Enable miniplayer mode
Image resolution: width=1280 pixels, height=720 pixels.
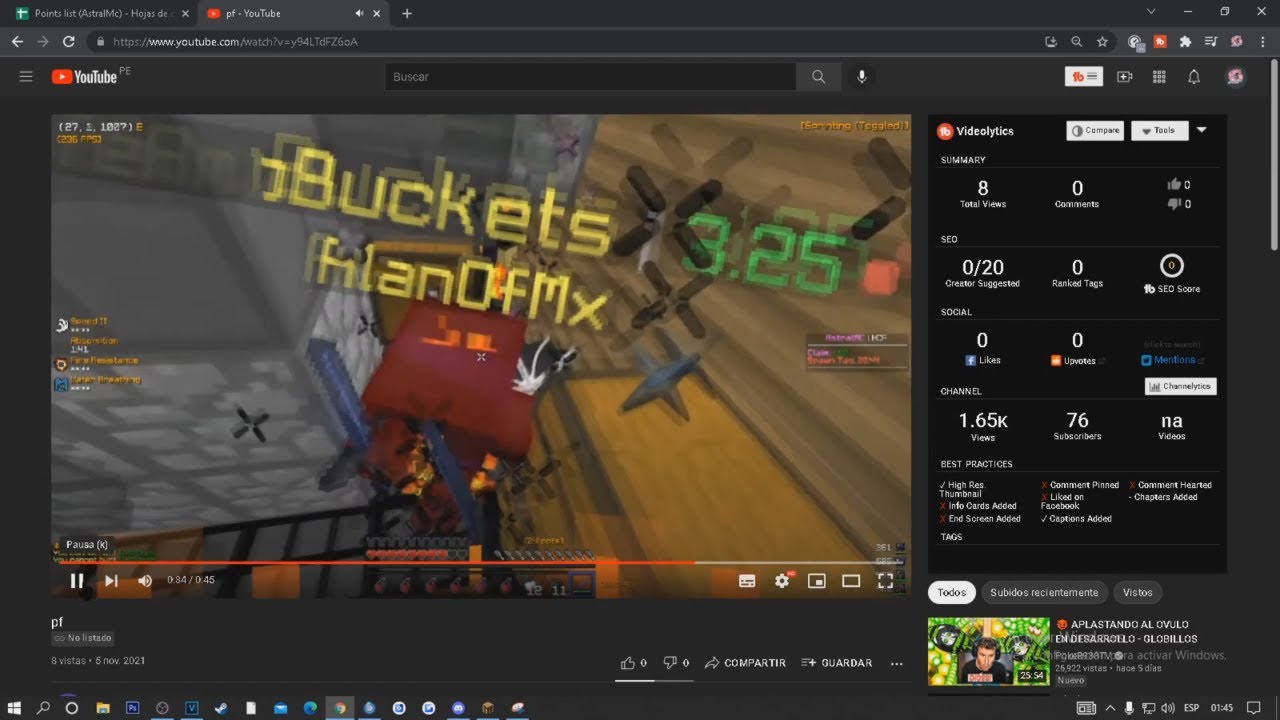(x=817, y=580)
